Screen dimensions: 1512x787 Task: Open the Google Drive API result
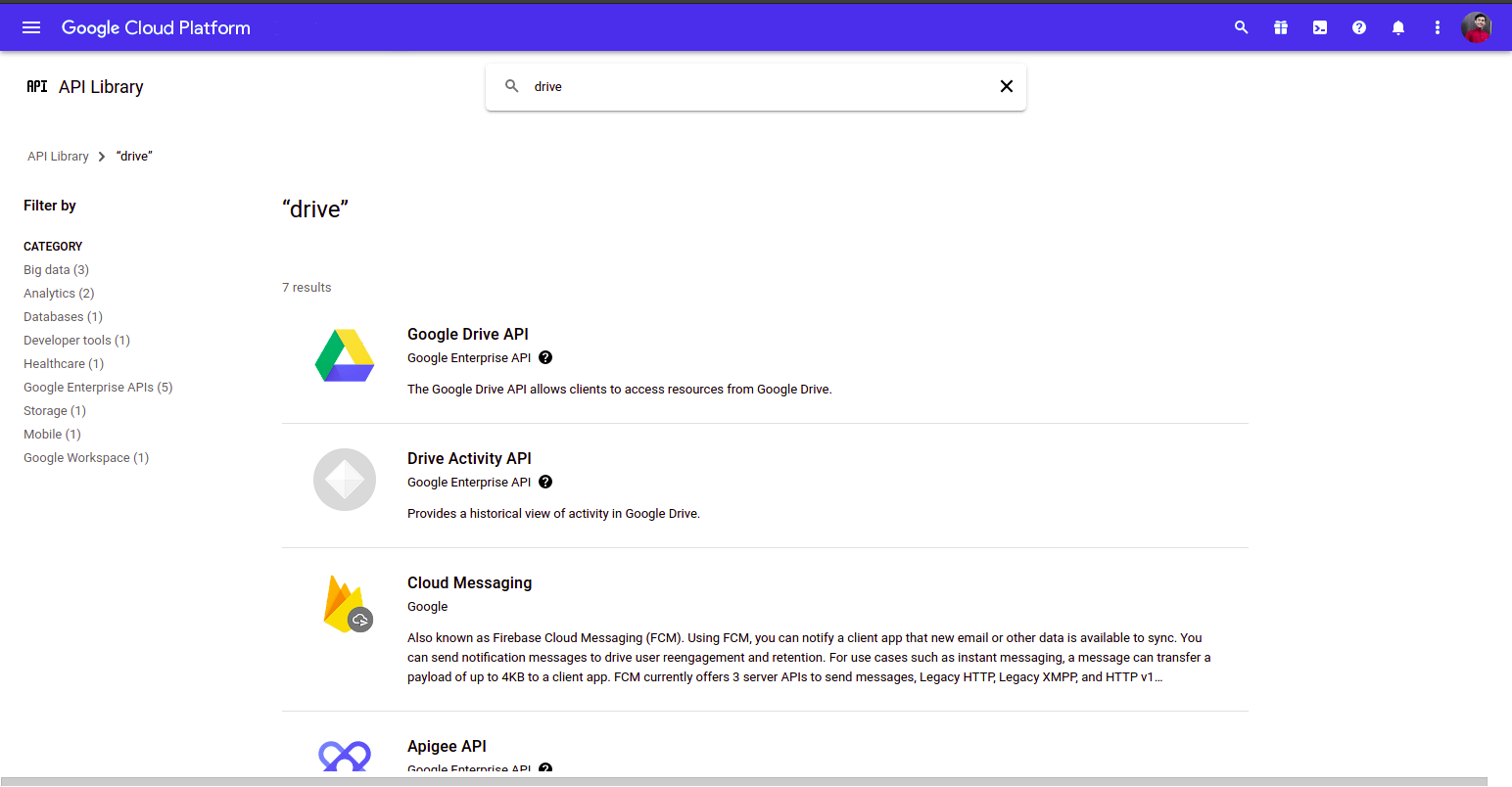coord(468,334)
